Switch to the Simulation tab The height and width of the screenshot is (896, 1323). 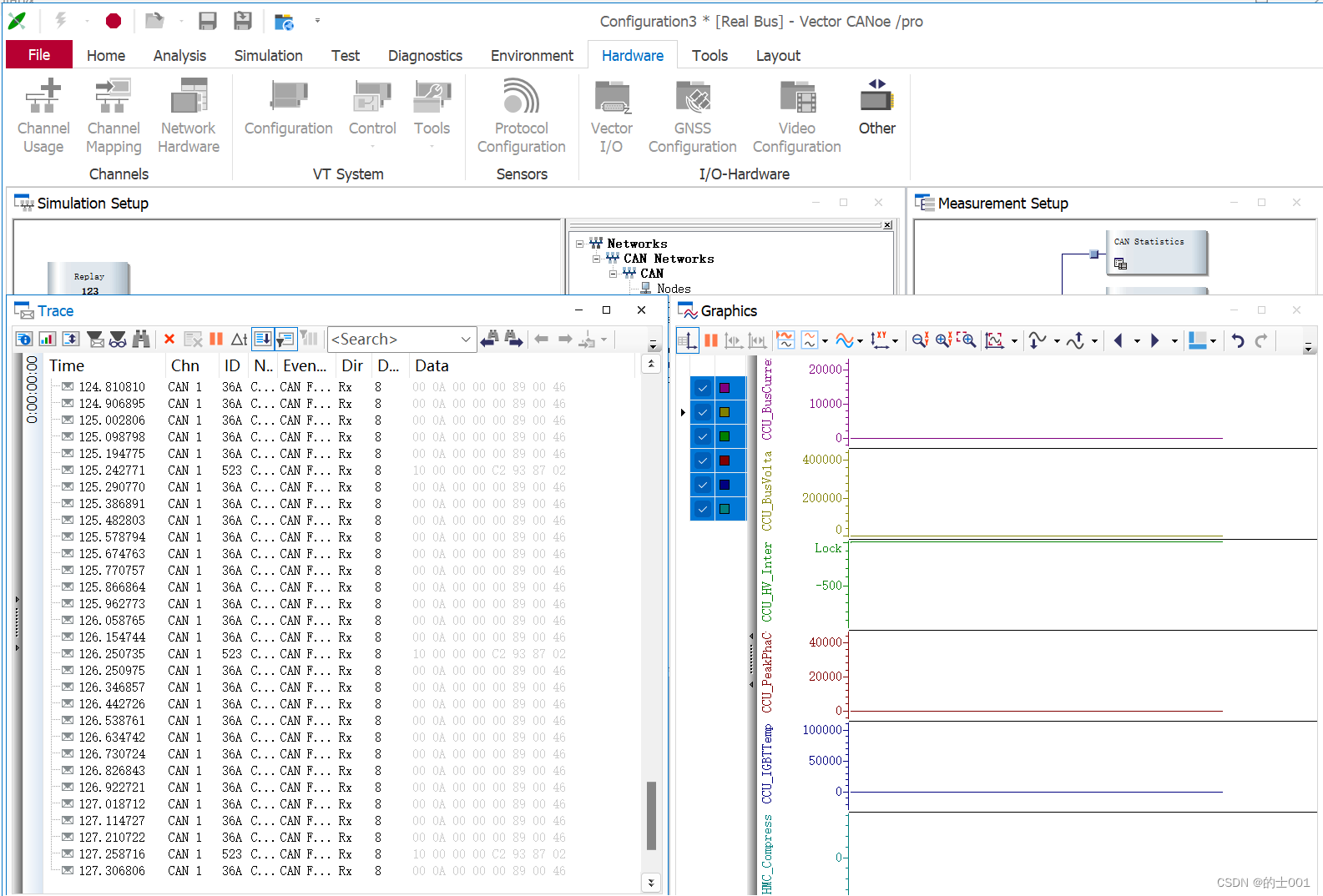click(x=269, y=56)
